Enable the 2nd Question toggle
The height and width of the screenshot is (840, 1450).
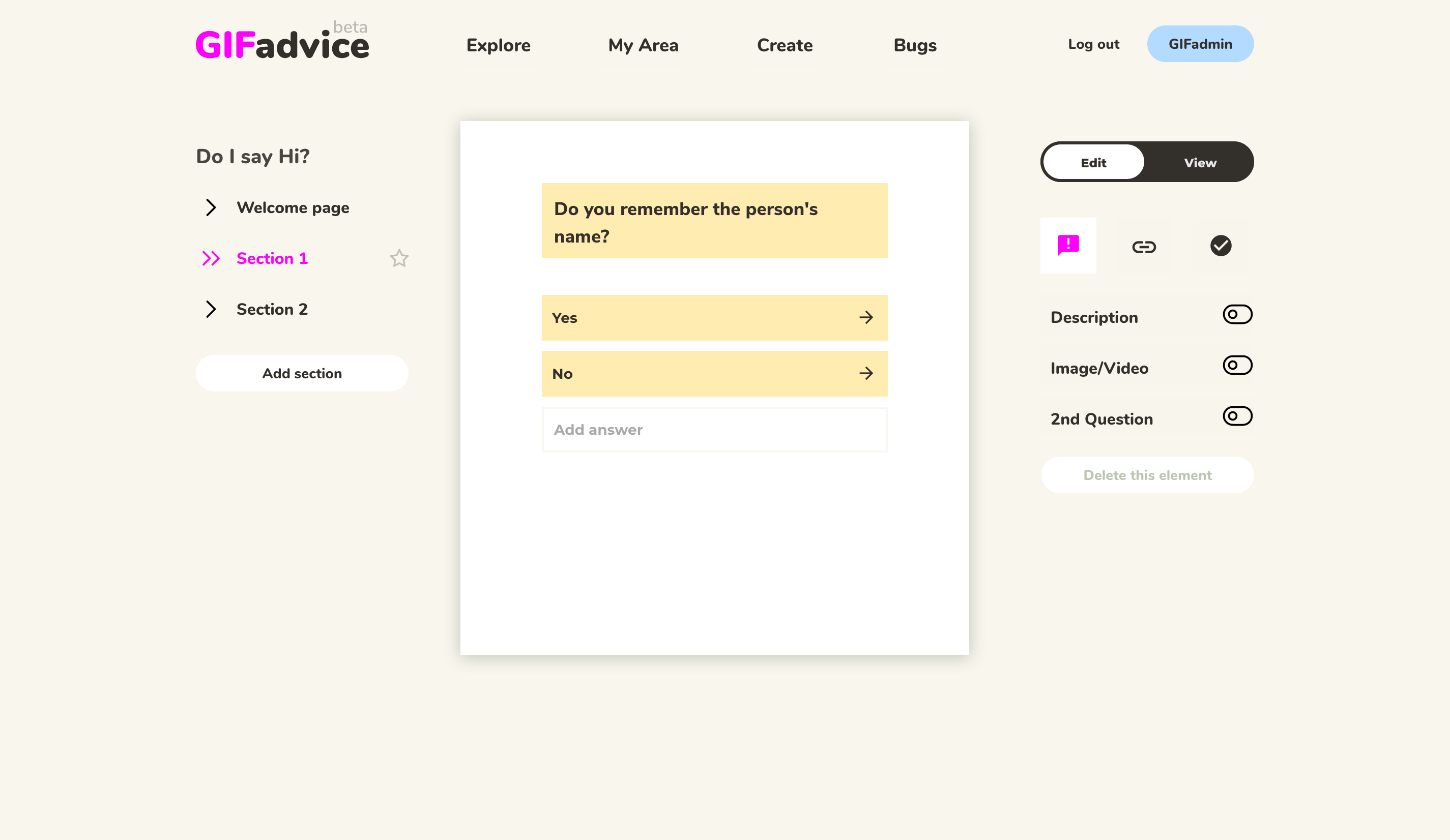(1237, 416)
